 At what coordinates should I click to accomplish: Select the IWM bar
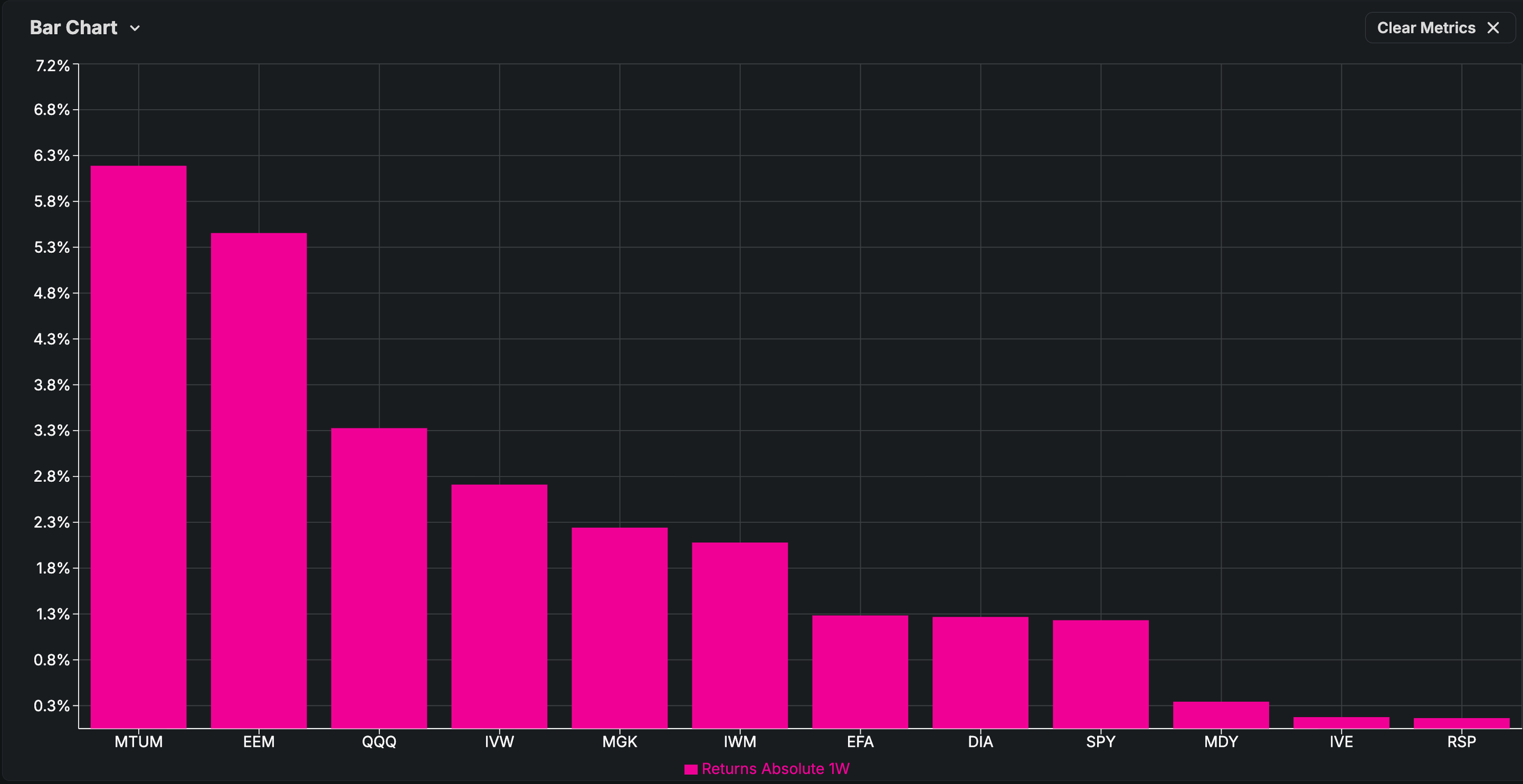coord(740,635)
